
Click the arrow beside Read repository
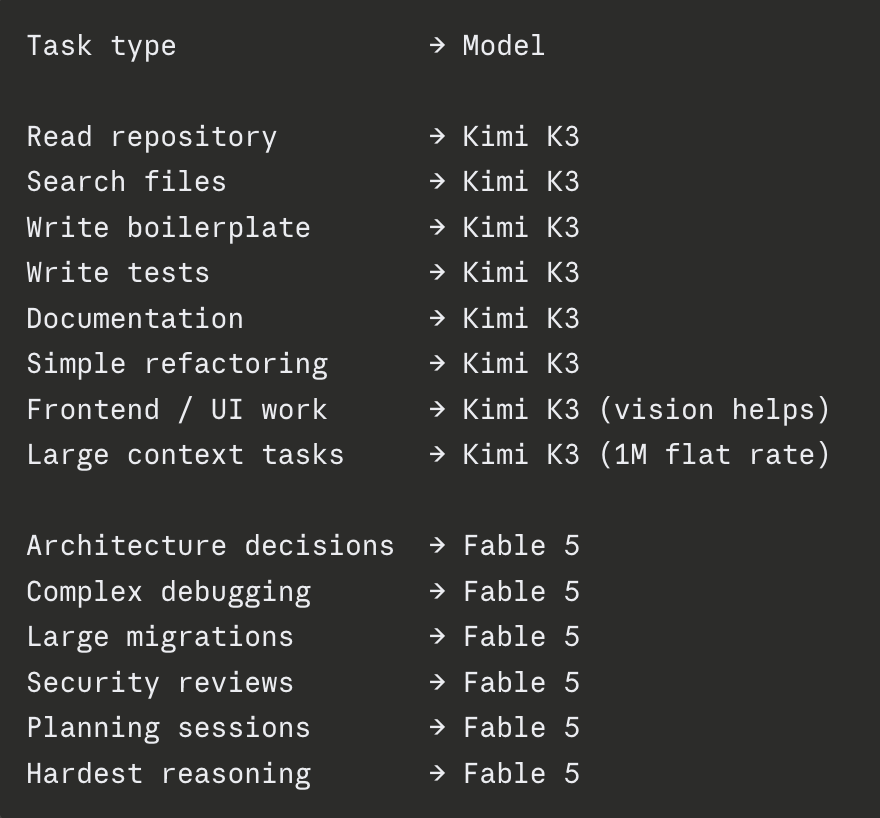(x=437, y=136)
